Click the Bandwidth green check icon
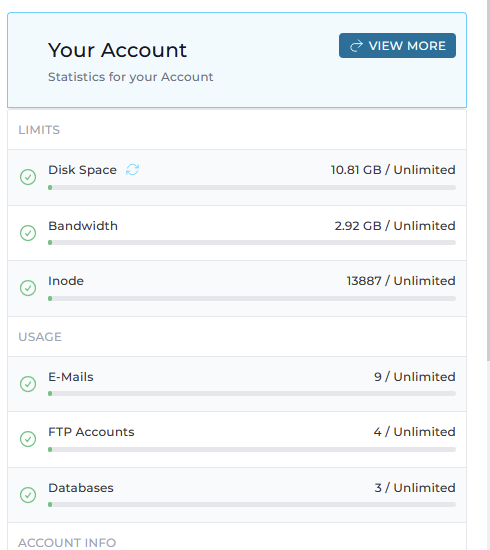This screenshot has height=550, width=490. click(28, 233)
